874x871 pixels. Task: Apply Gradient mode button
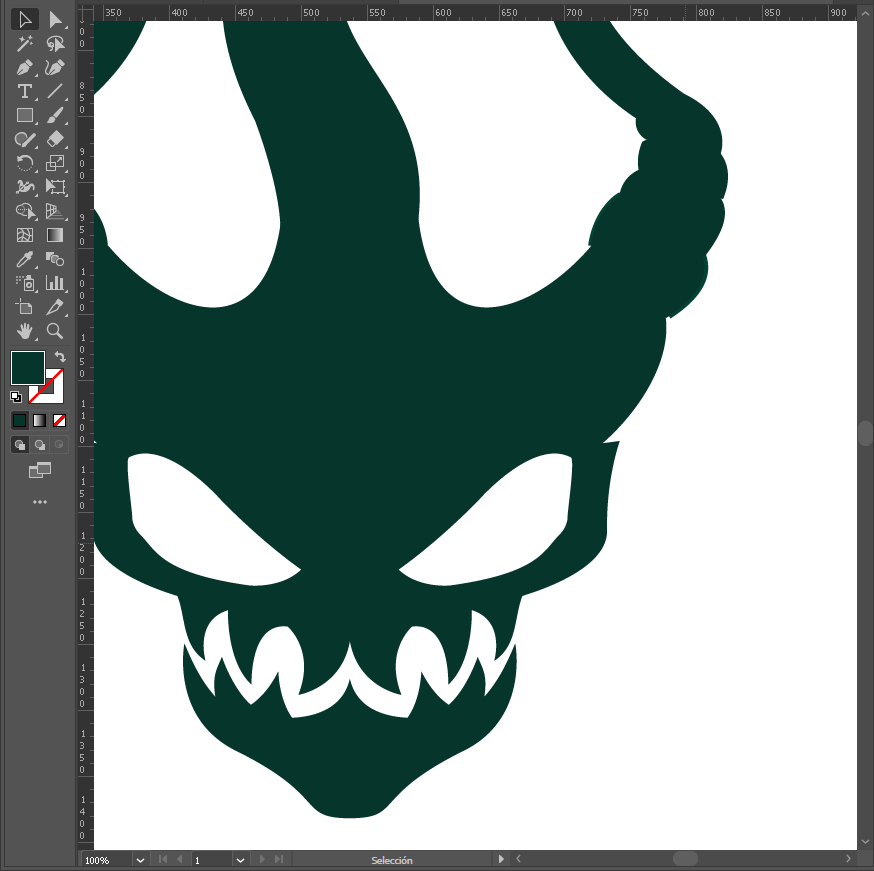coord(40,421)
